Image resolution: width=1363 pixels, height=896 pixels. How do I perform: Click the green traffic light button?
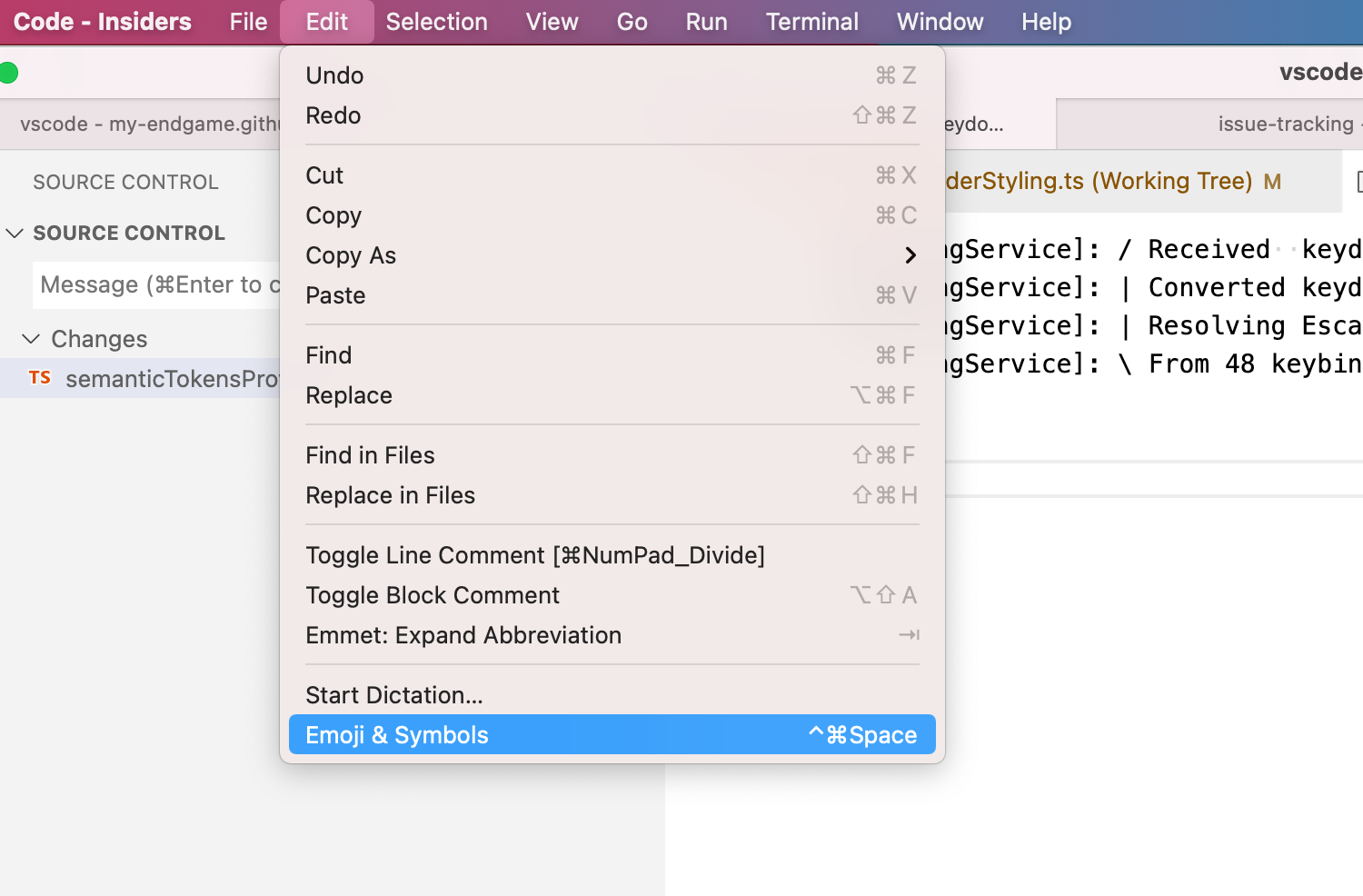point(9,73)
